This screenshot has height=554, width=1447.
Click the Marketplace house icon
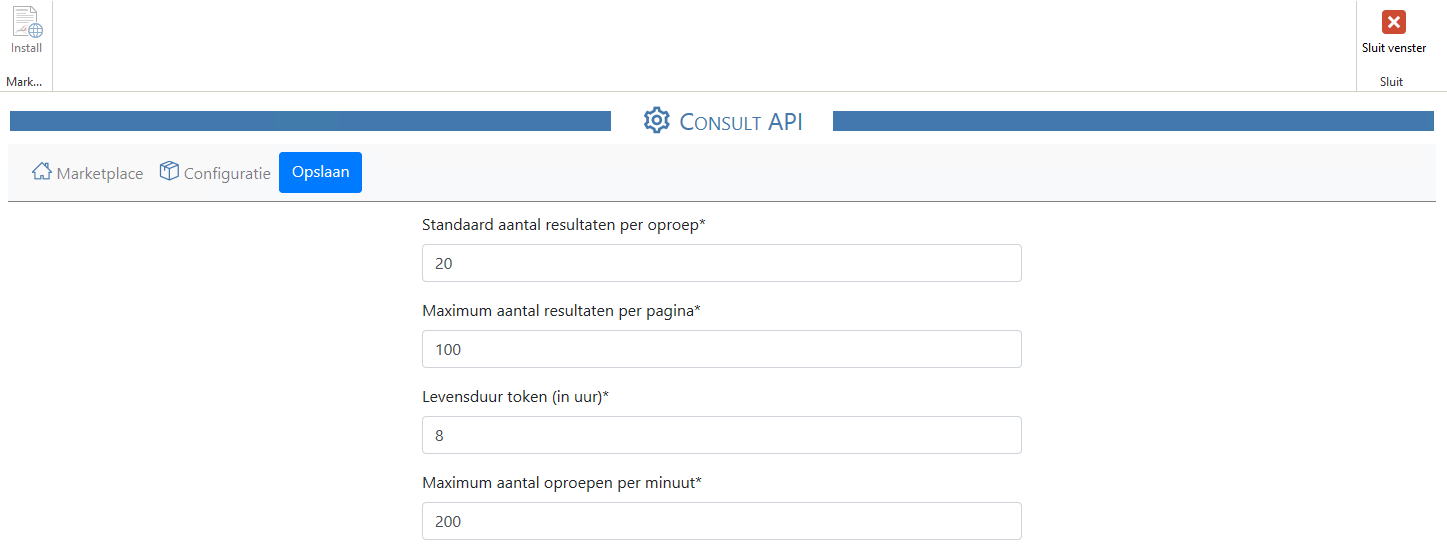(41, 172)
